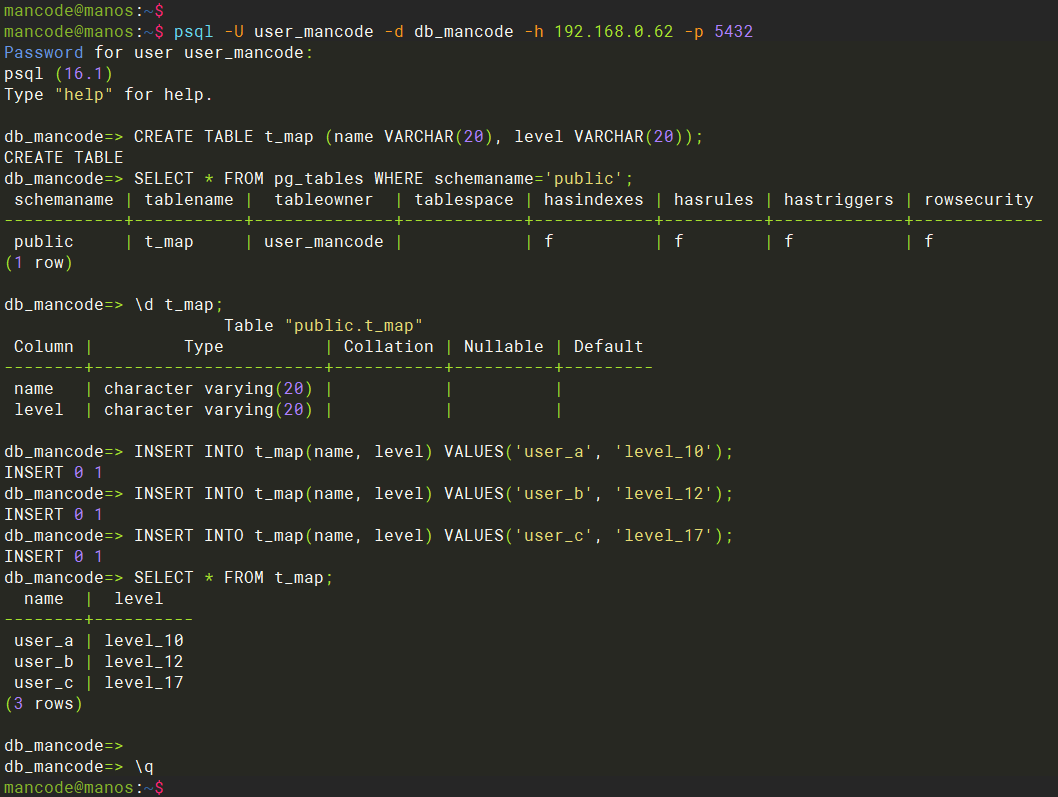Click the 'rowsecurity' column header

[x=978, y=200]
